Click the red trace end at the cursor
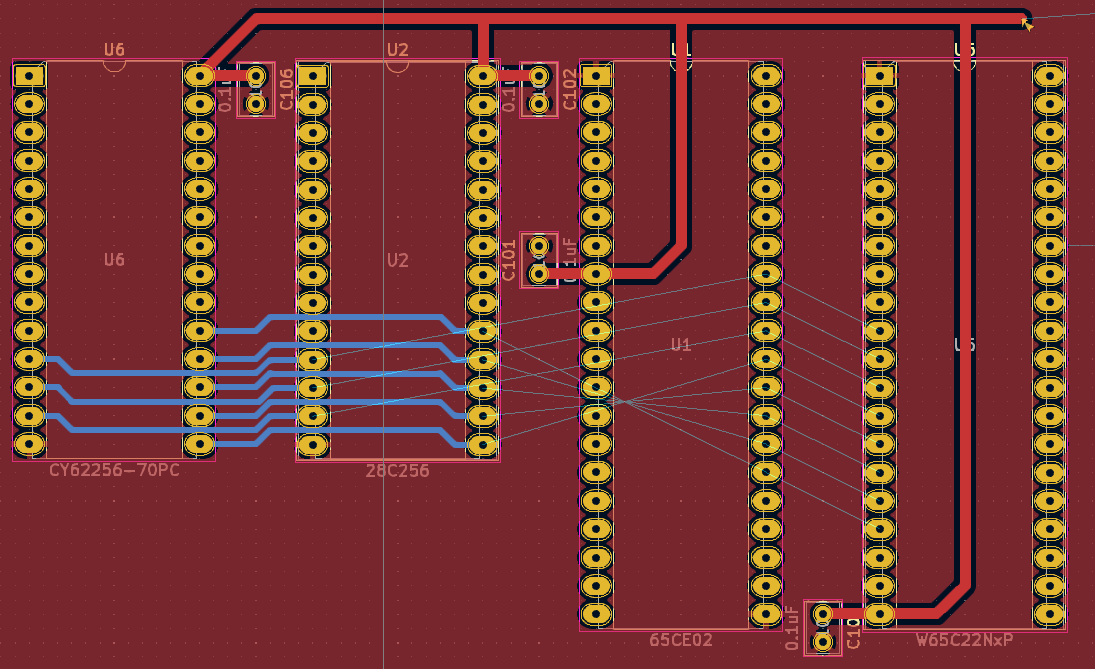Image resolution: width=1095 pixels, height=669 pixels. [1024, 19]
